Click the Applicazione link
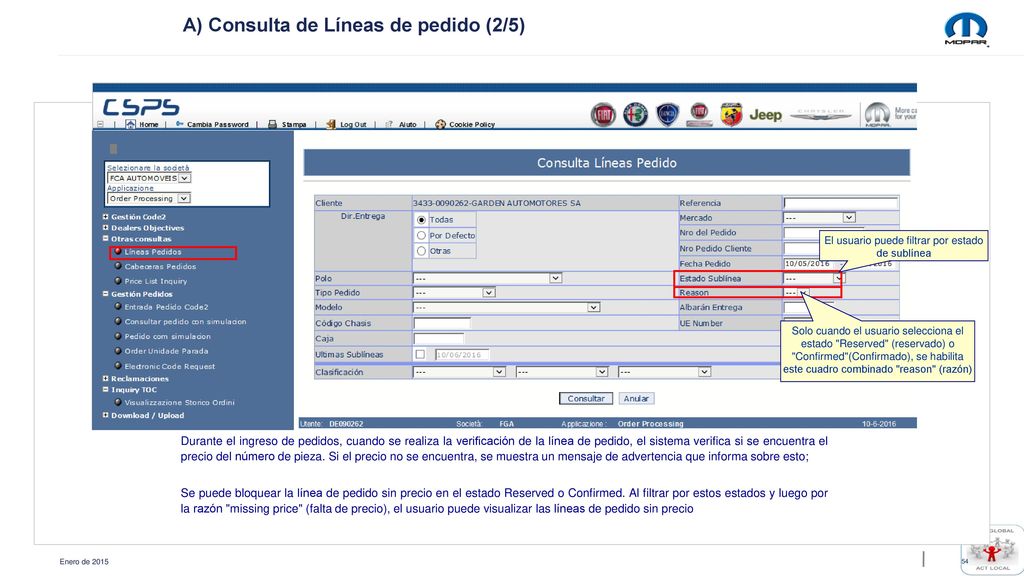 coord(131,188)
